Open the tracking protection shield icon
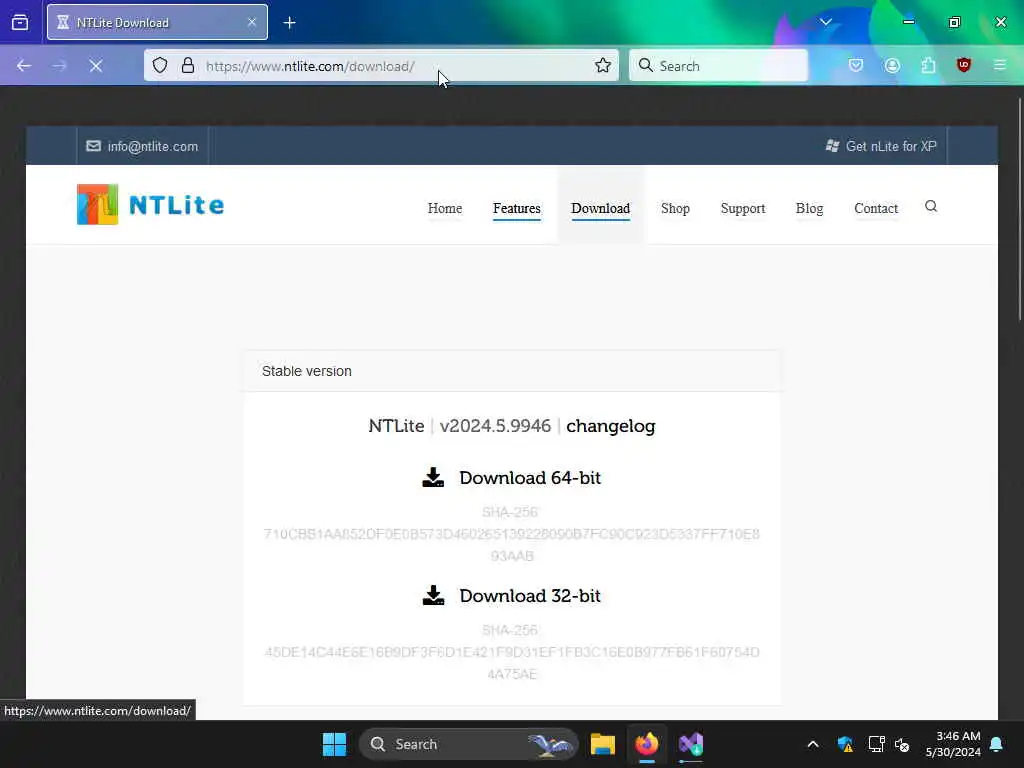 160,65
